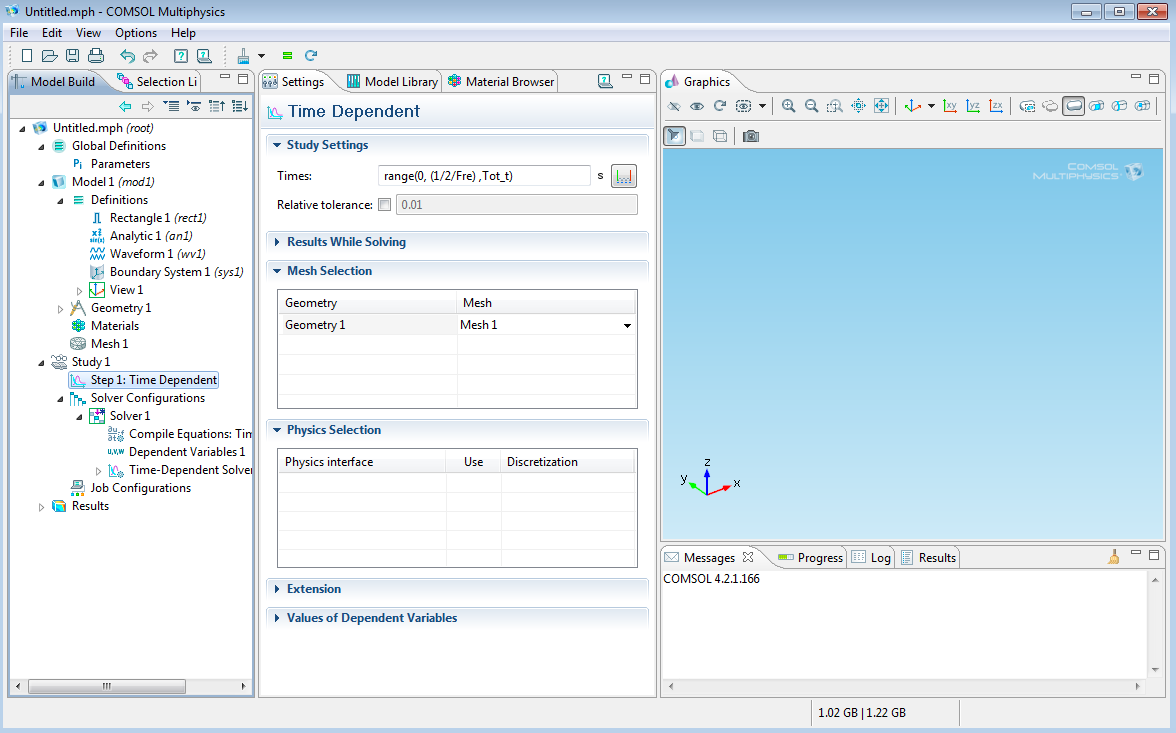
Task: Switch to yz view in Graphics
Action: (974, 106)
